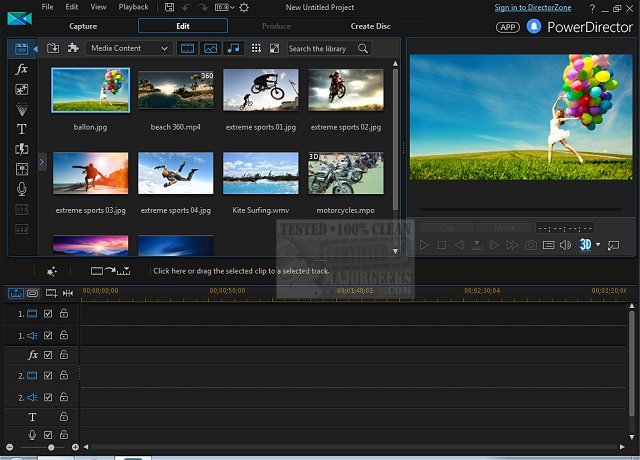Click the timeline zoom slider handle

(x=52, y=447)
